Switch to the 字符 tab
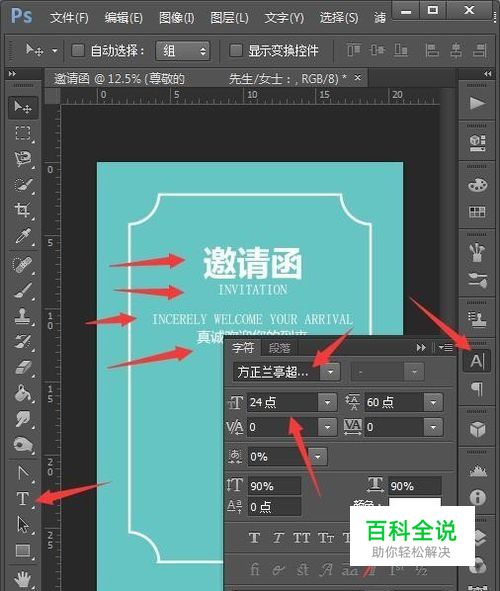The height and width of the screenshot is (591, 500). (x=243, y=348)
